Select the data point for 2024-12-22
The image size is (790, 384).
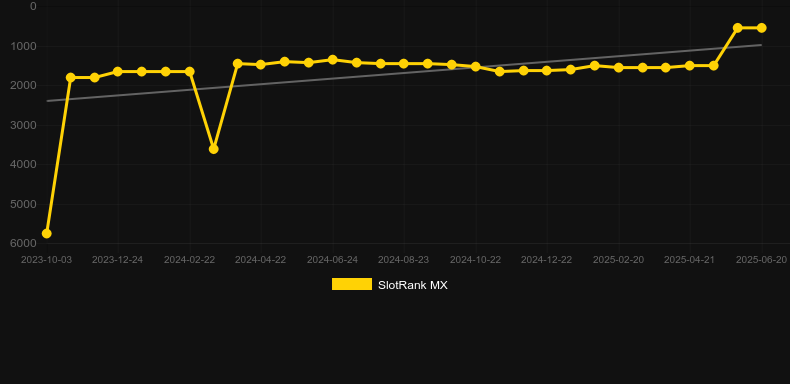547,71
